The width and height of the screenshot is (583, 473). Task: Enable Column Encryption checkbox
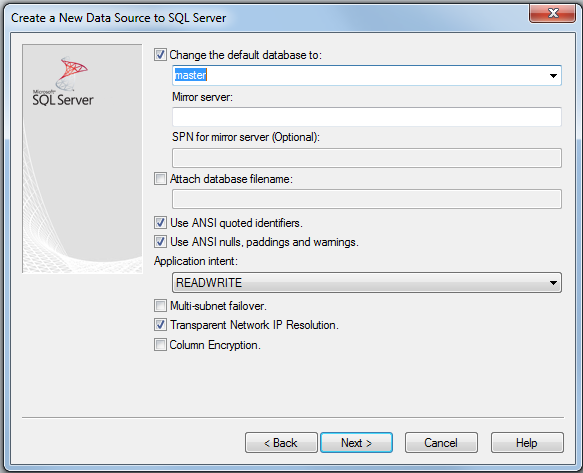pyautogui.click(x=160, y=345)
